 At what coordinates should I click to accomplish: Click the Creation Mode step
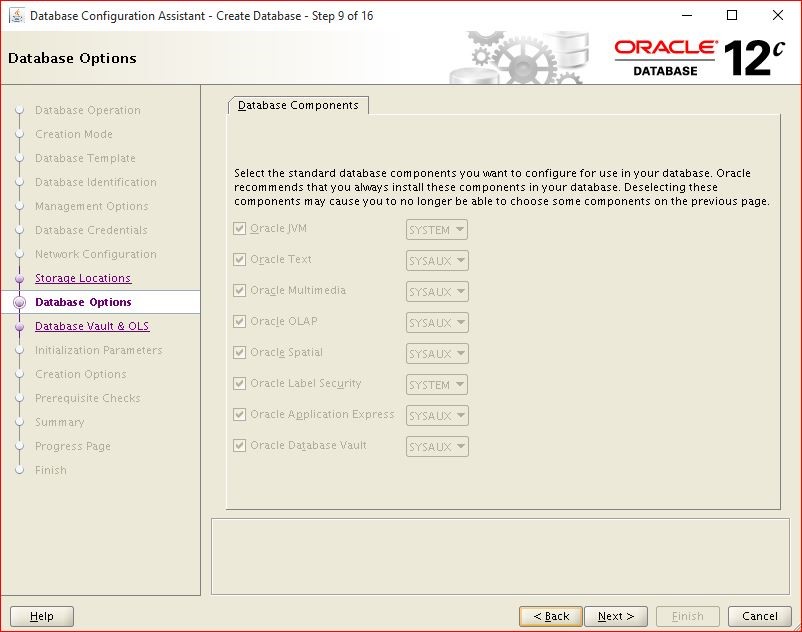74,134
